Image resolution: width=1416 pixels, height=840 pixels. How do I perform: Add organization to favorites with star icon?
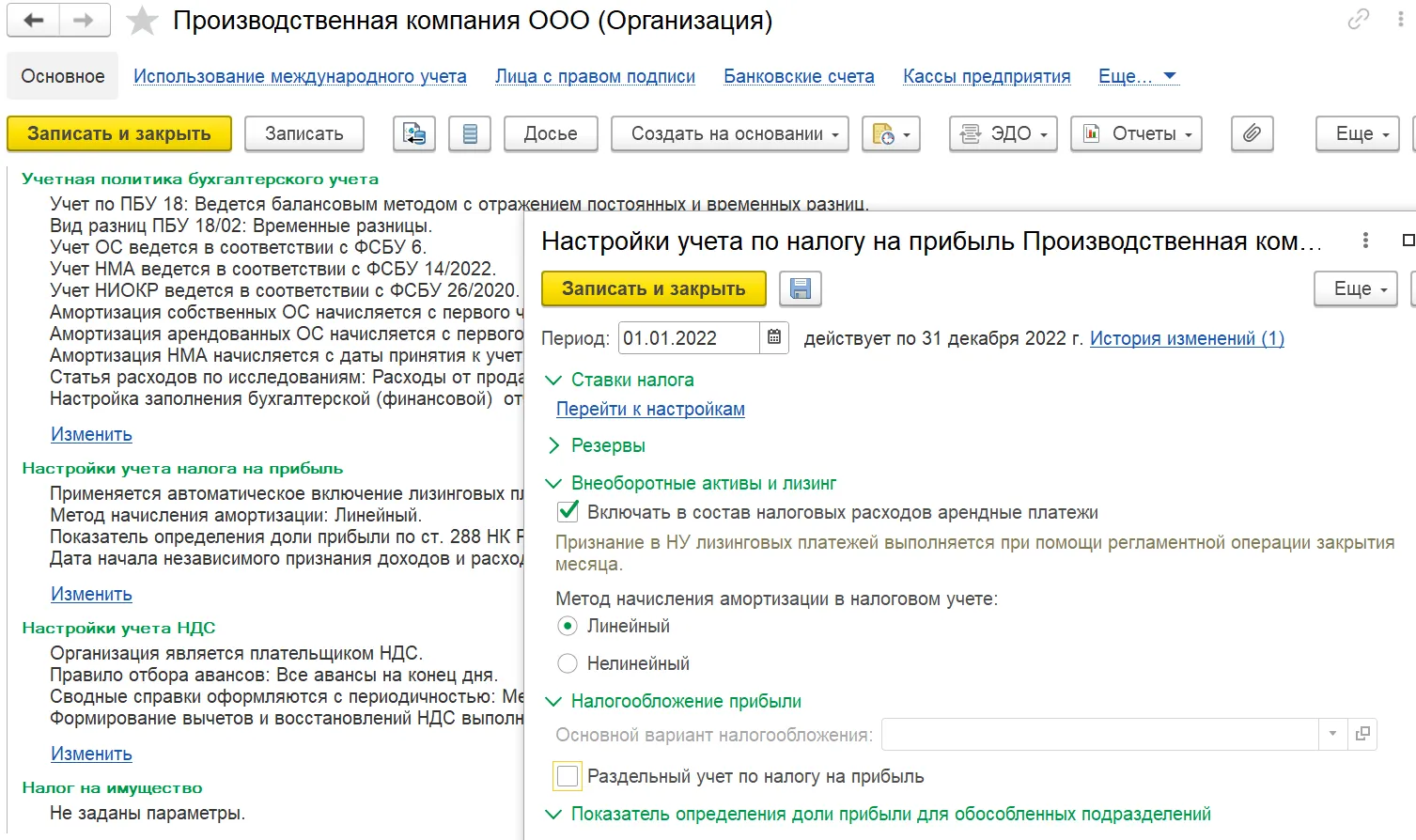click(142, 21)
